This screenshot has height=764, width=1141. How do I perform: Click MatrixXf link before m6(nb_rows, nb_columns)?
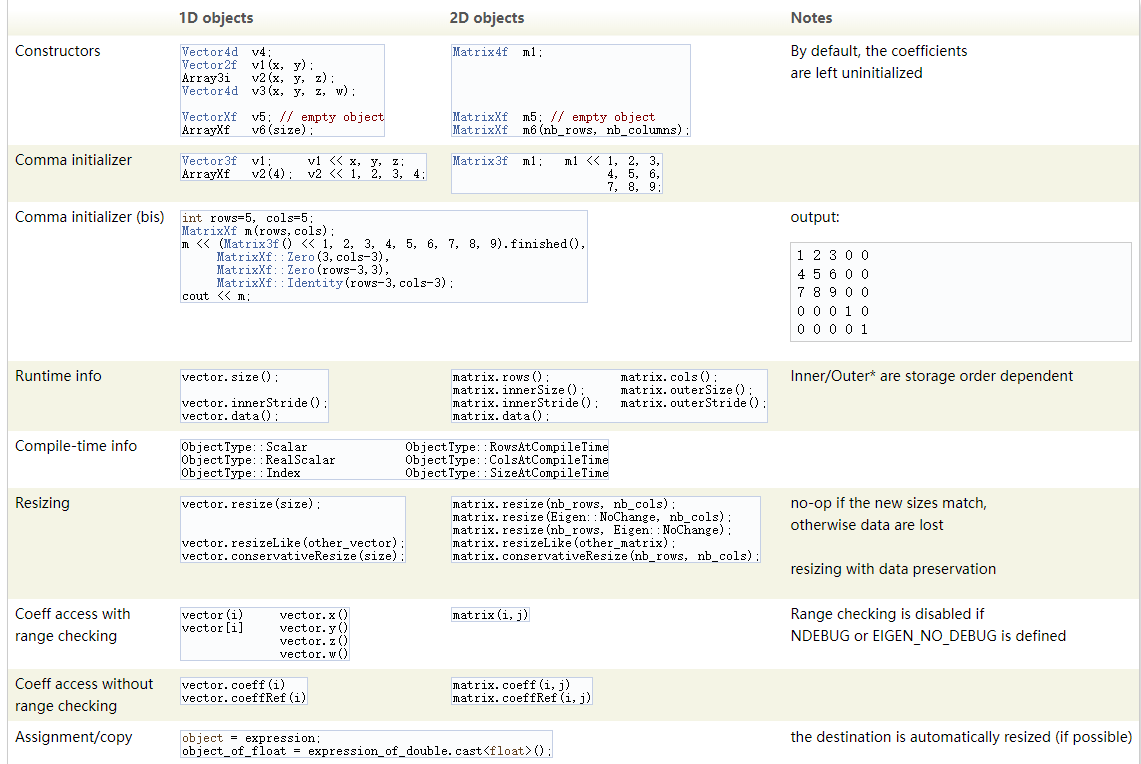pos(479,130)
